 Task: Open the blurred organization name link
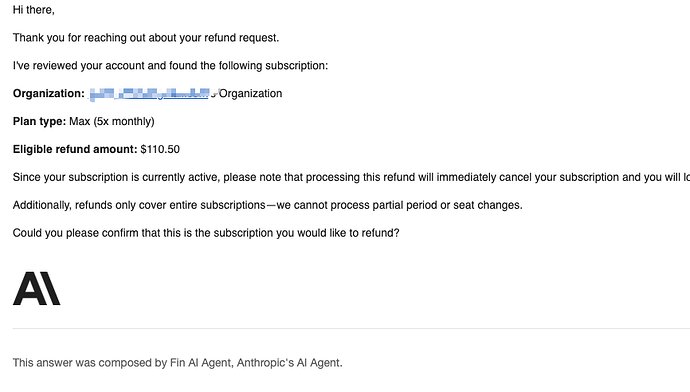[x=149, y=94]
